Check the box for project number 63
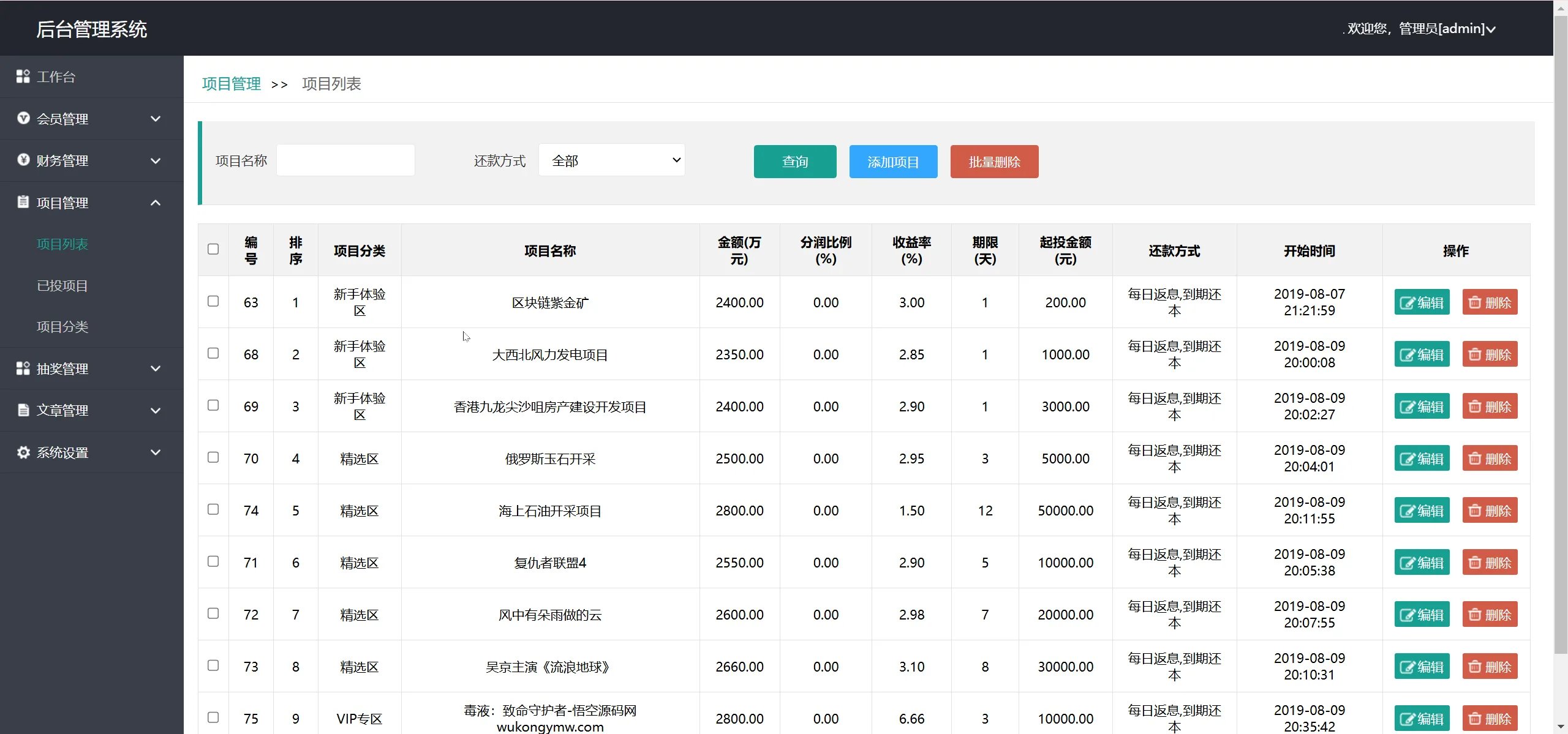This screenshot has height=734, width=1568. tap(213, 301)
